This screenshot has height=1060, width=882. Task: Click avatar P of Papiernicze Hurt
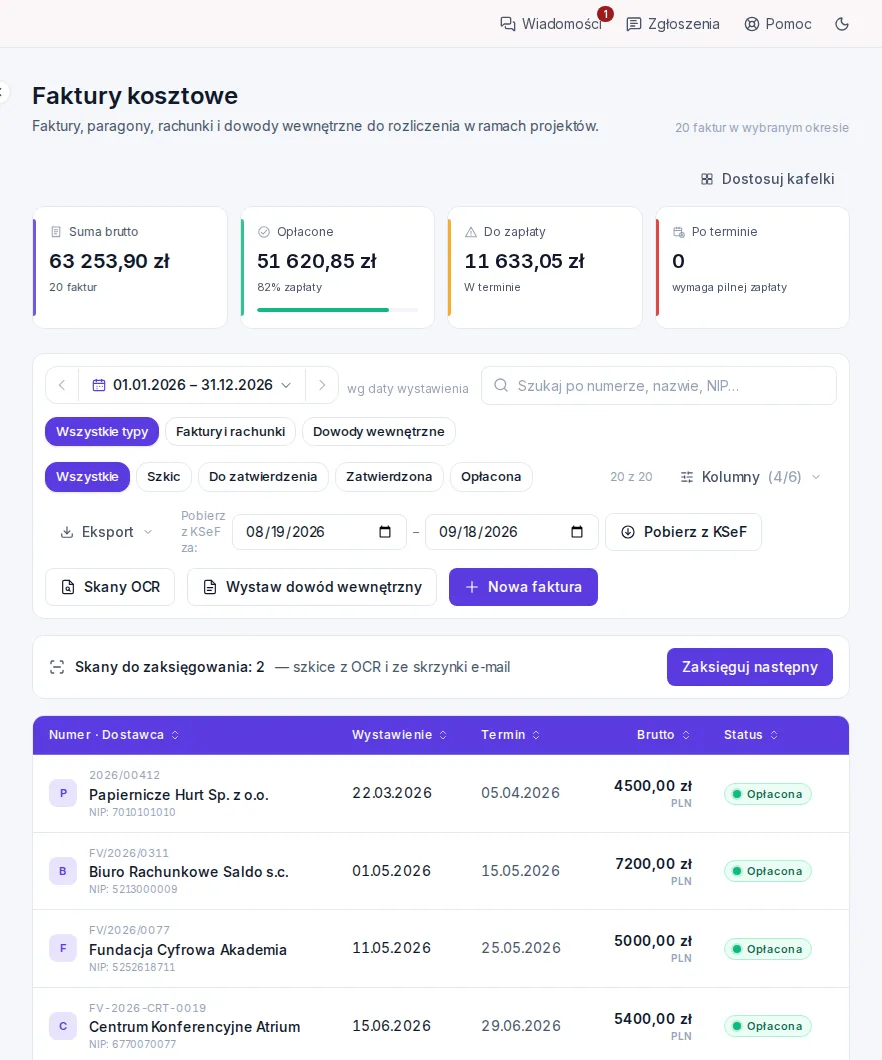63,793
